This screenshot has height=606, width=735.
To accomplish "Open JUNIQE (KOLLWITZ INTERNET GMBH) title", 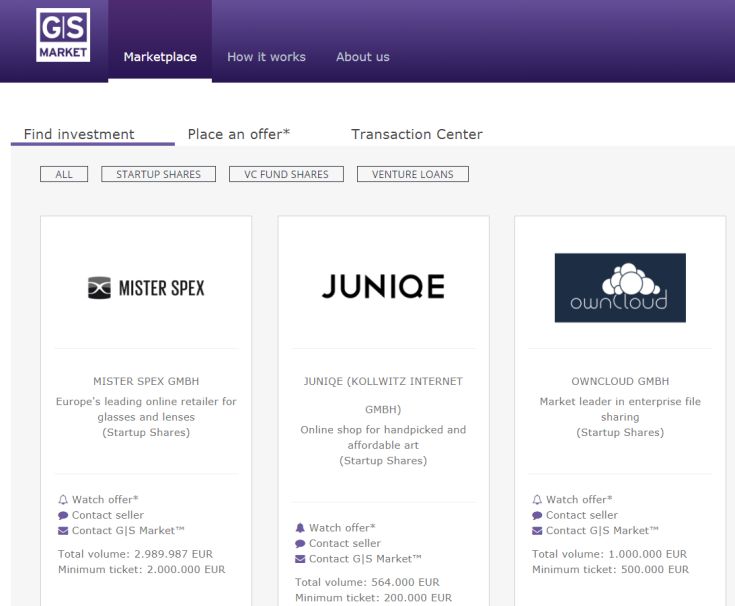I will 383,395.
